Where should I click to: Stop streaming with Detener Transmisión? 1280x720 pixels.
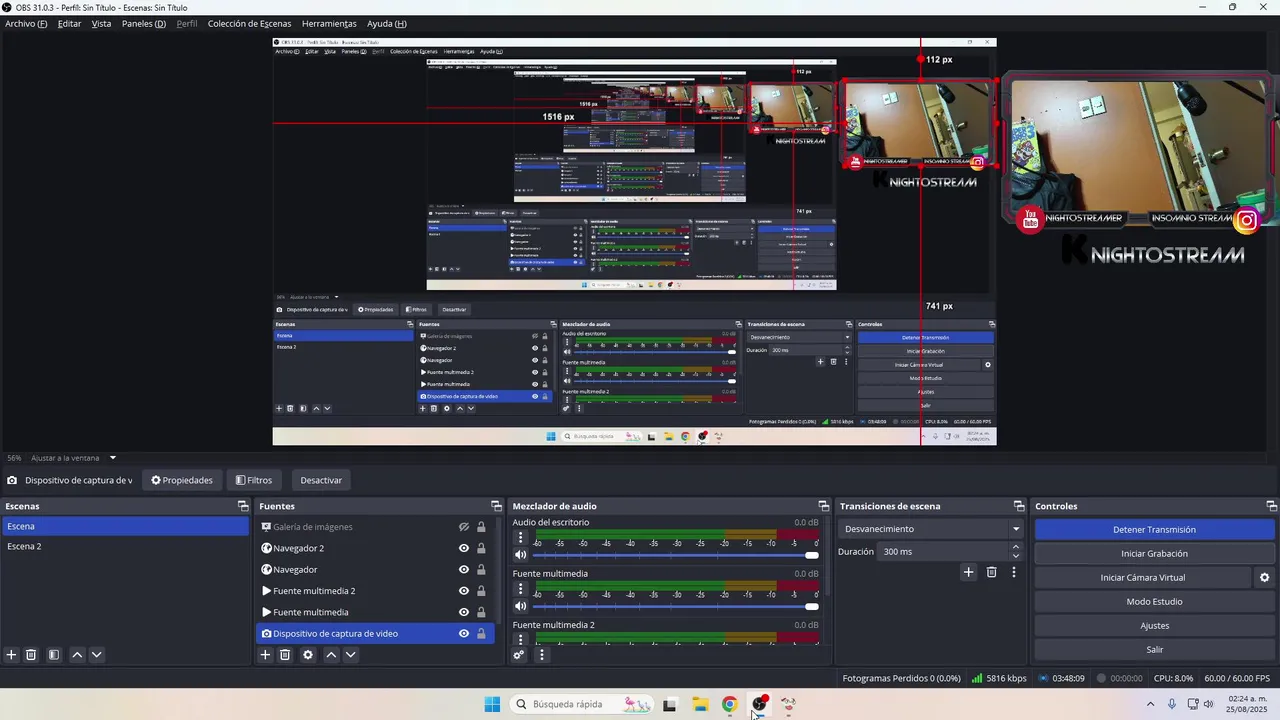click(x=1154, y=530)
